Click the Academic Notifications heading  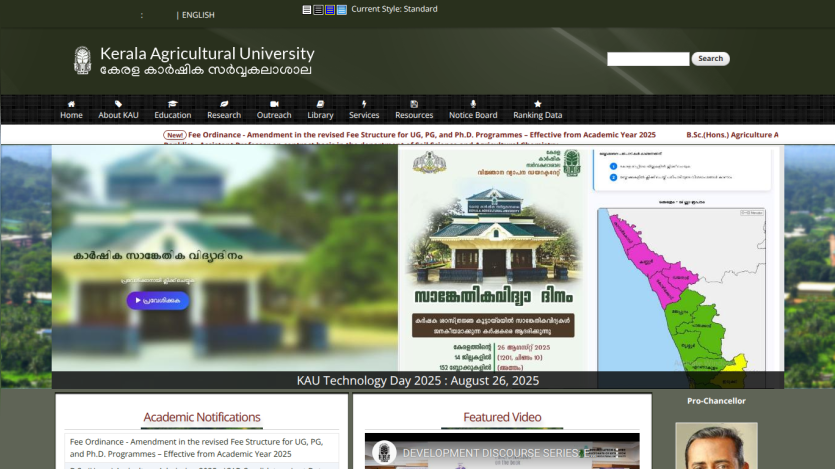click(202, 417)
